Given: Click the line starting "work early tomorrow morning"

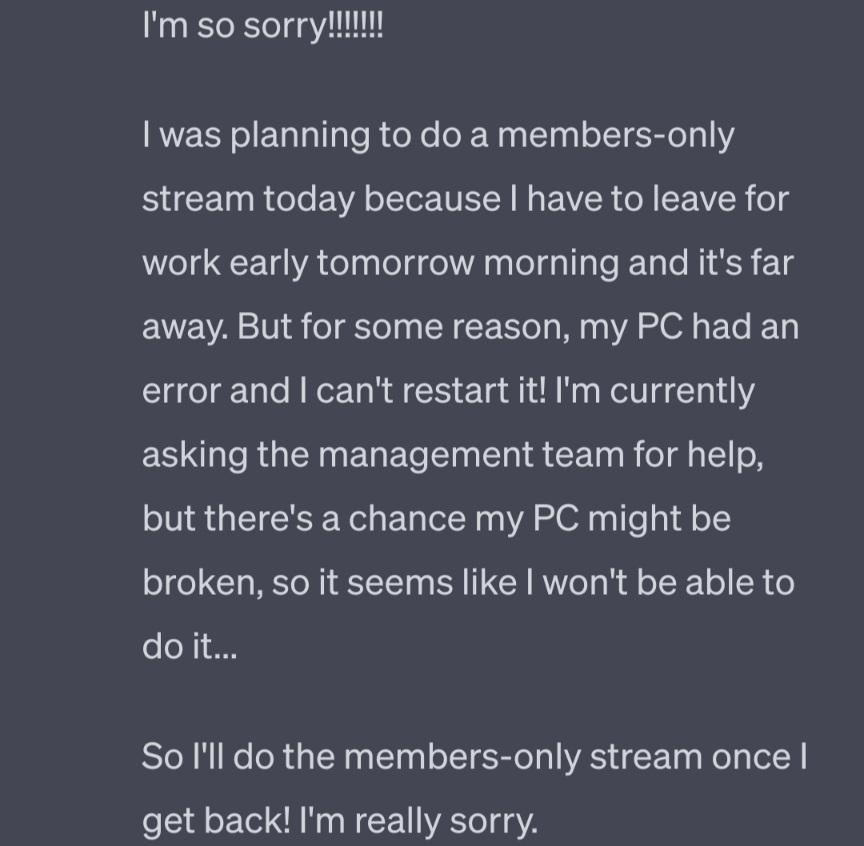Looking at the screenshot, I should 468,263.
